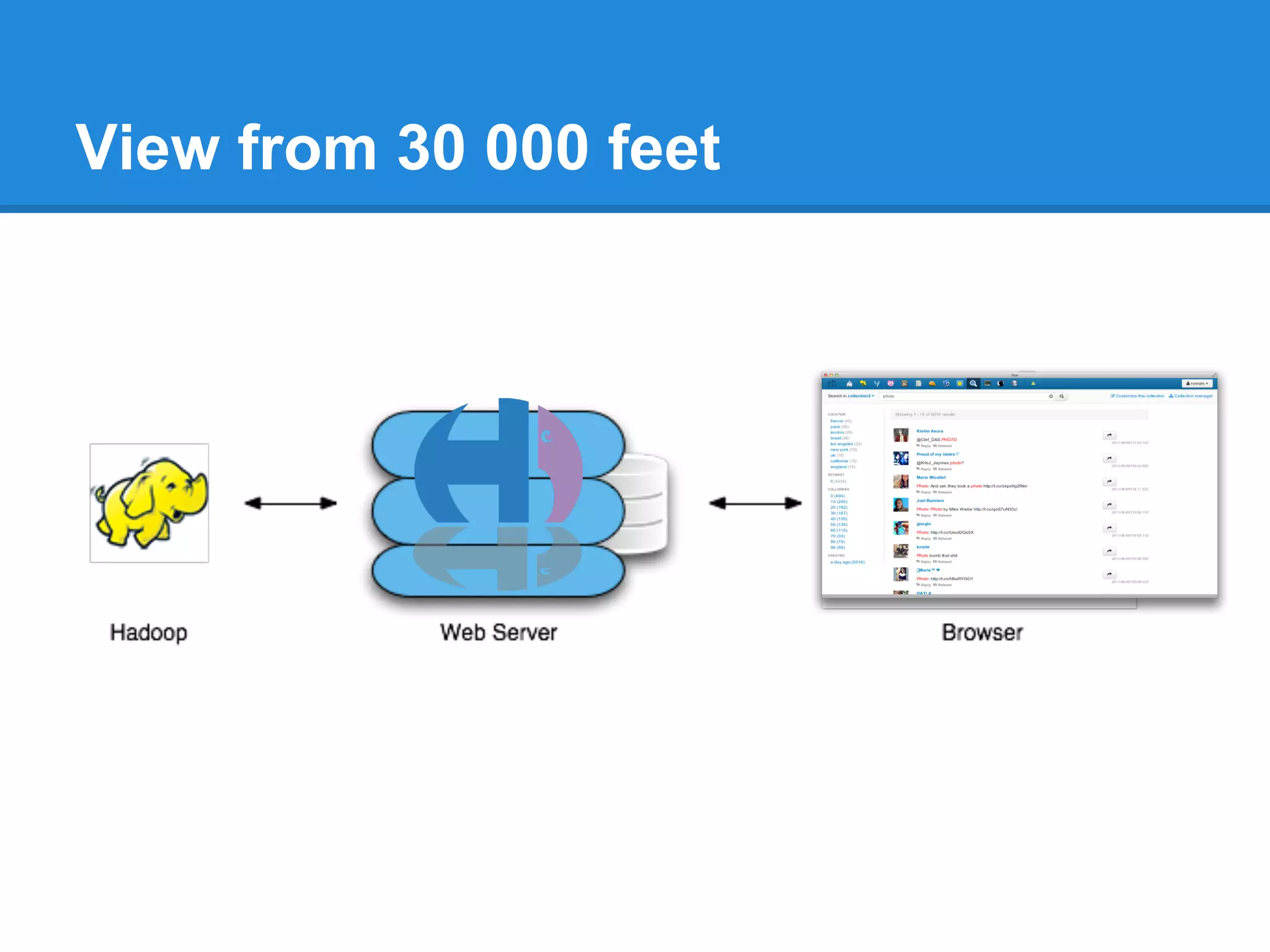This screenshot has width=1270, height=952.
Task: Open the file document icon in Hue toolbar
Action: [918, 384]
